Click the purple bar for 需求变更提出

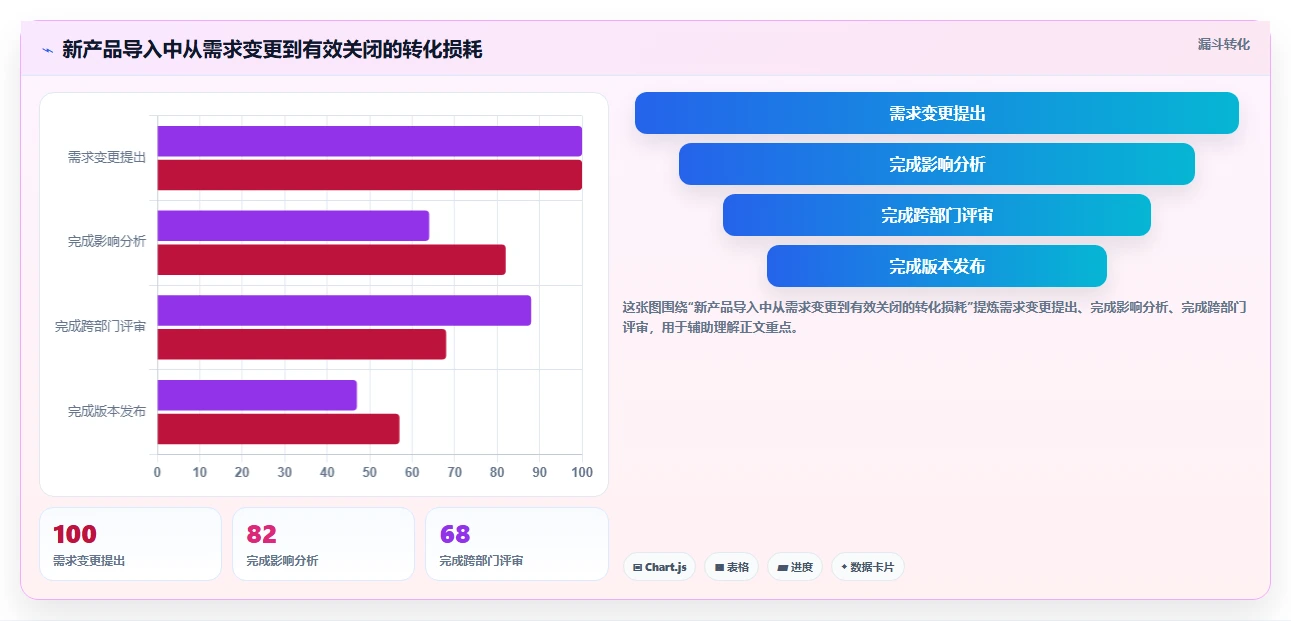tap(369, 141)
